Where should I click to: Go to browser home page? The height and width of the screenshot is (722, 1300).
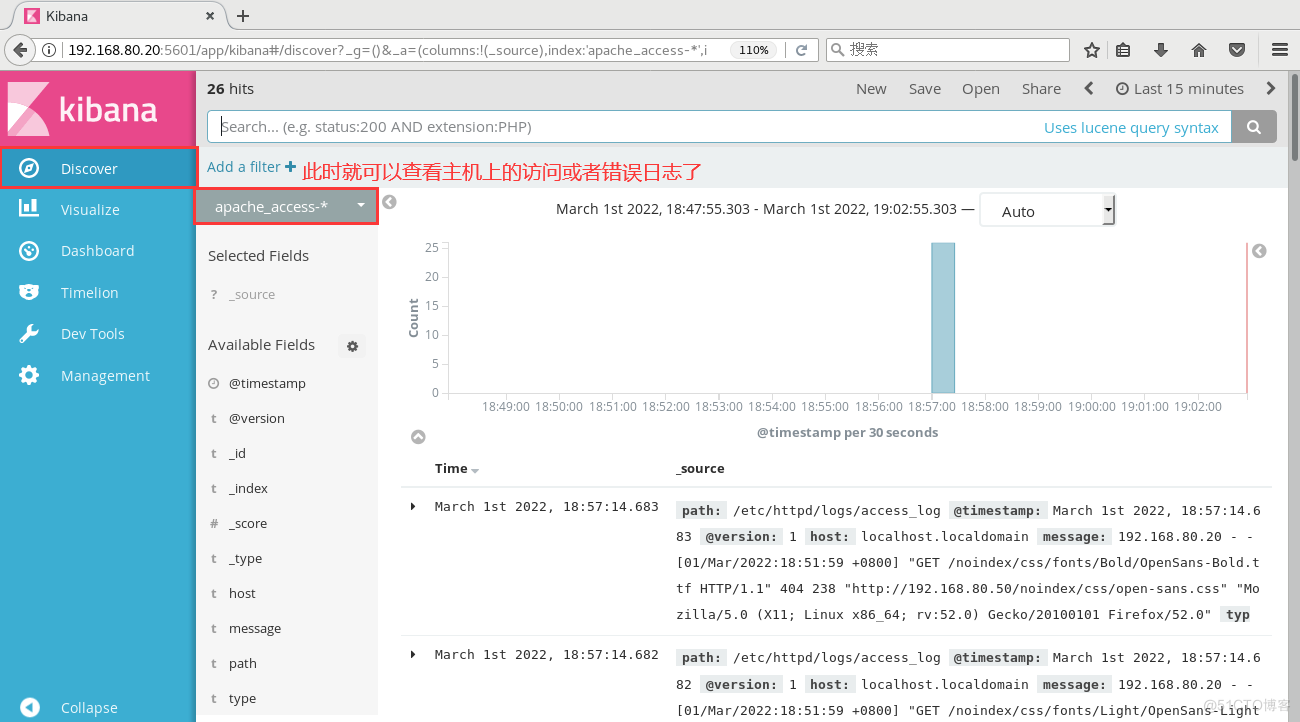1199,50
